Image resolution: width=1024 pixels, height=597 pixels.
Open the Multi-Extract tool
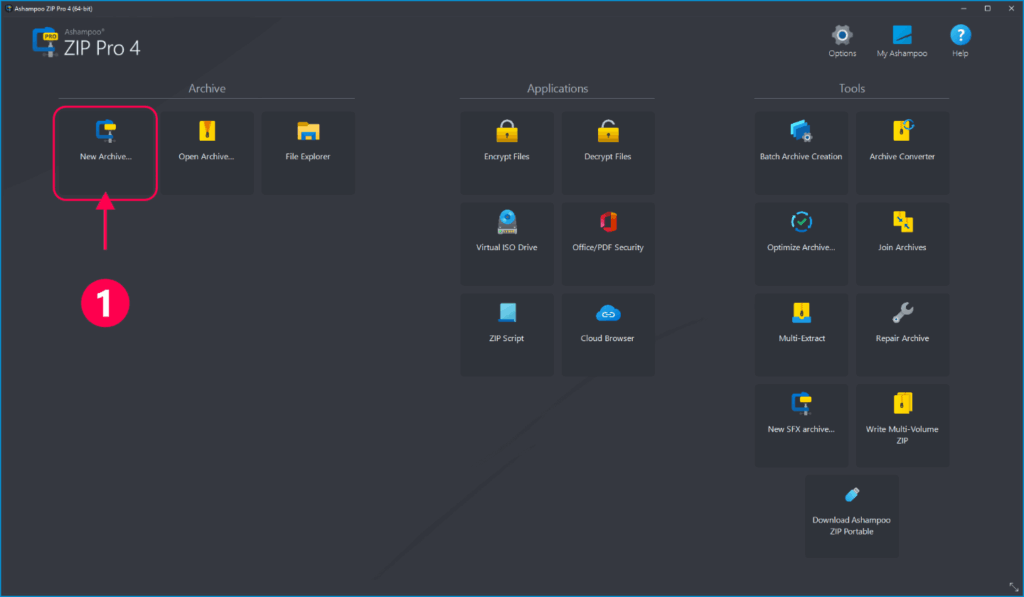click(x=801, y=334)
